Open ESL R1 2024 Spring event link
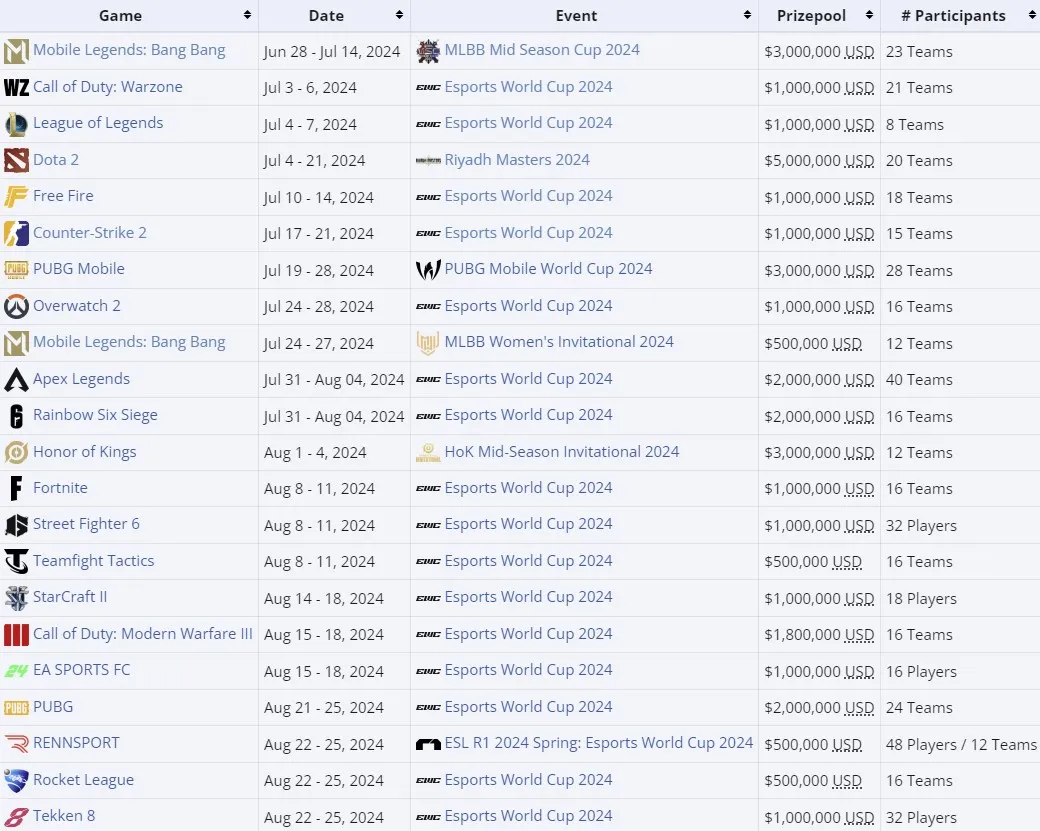Screen dimensions: 1040x831 tap(599, 743)
